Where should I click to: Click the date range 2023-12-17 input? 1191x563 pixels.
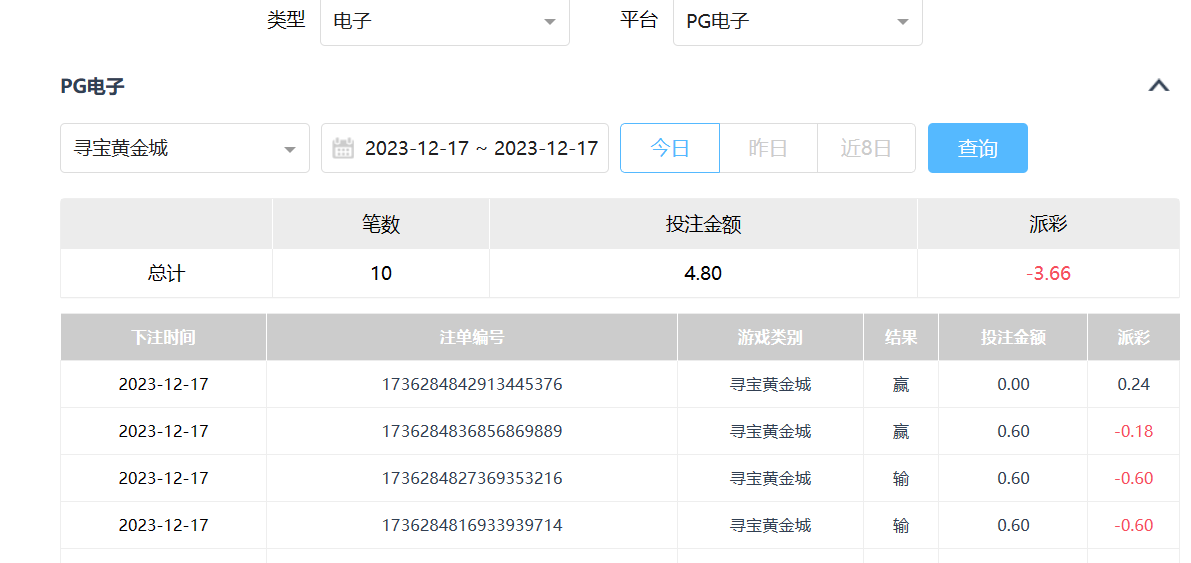click(x=481, y=149)
